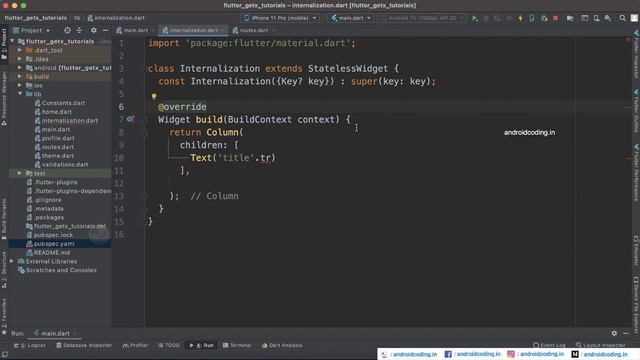Open profile.dart in project tree

click(x=58, y=138)
